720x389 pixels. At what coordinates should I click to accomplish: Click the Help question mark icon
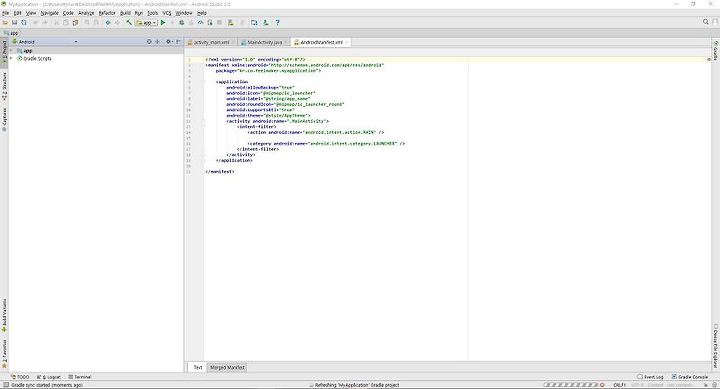(277, 22)
